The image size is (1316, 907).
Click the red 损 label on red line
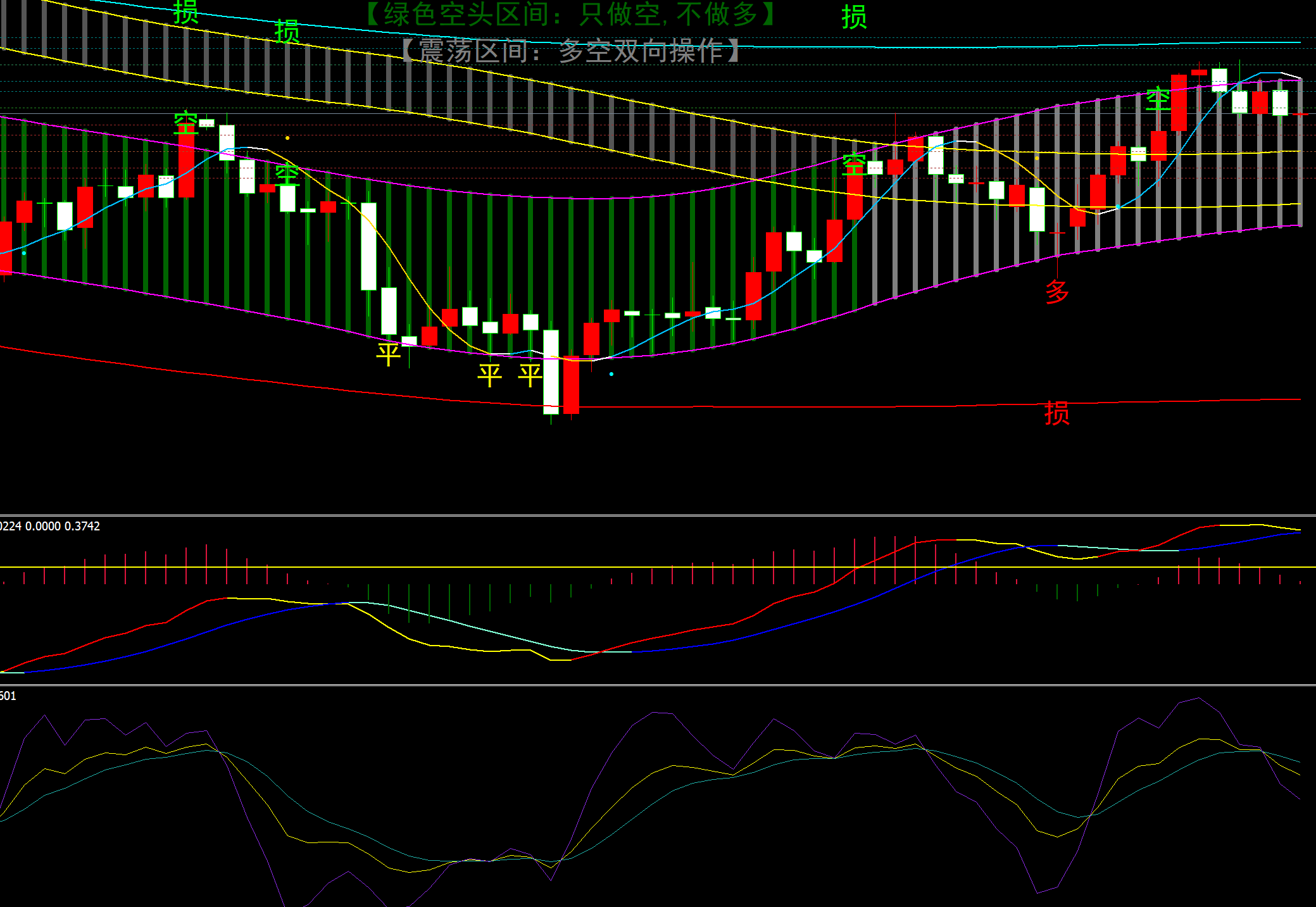coord(1056,413)
